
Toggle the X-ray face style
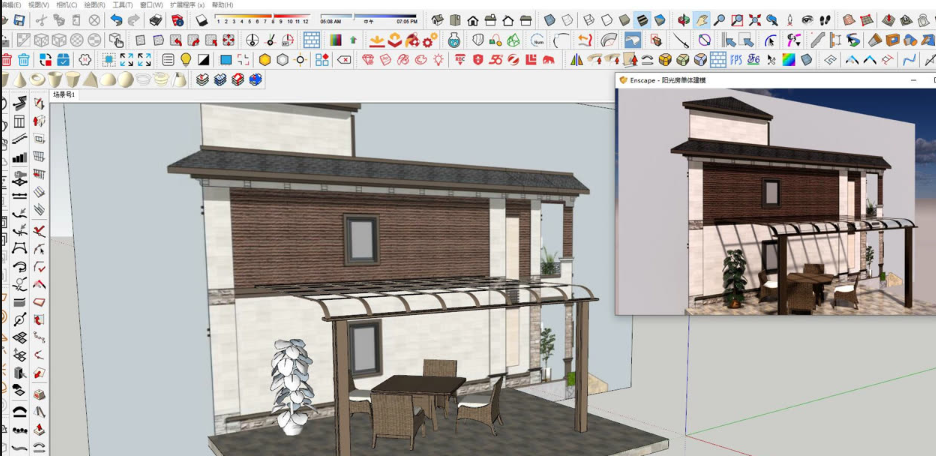549,20
